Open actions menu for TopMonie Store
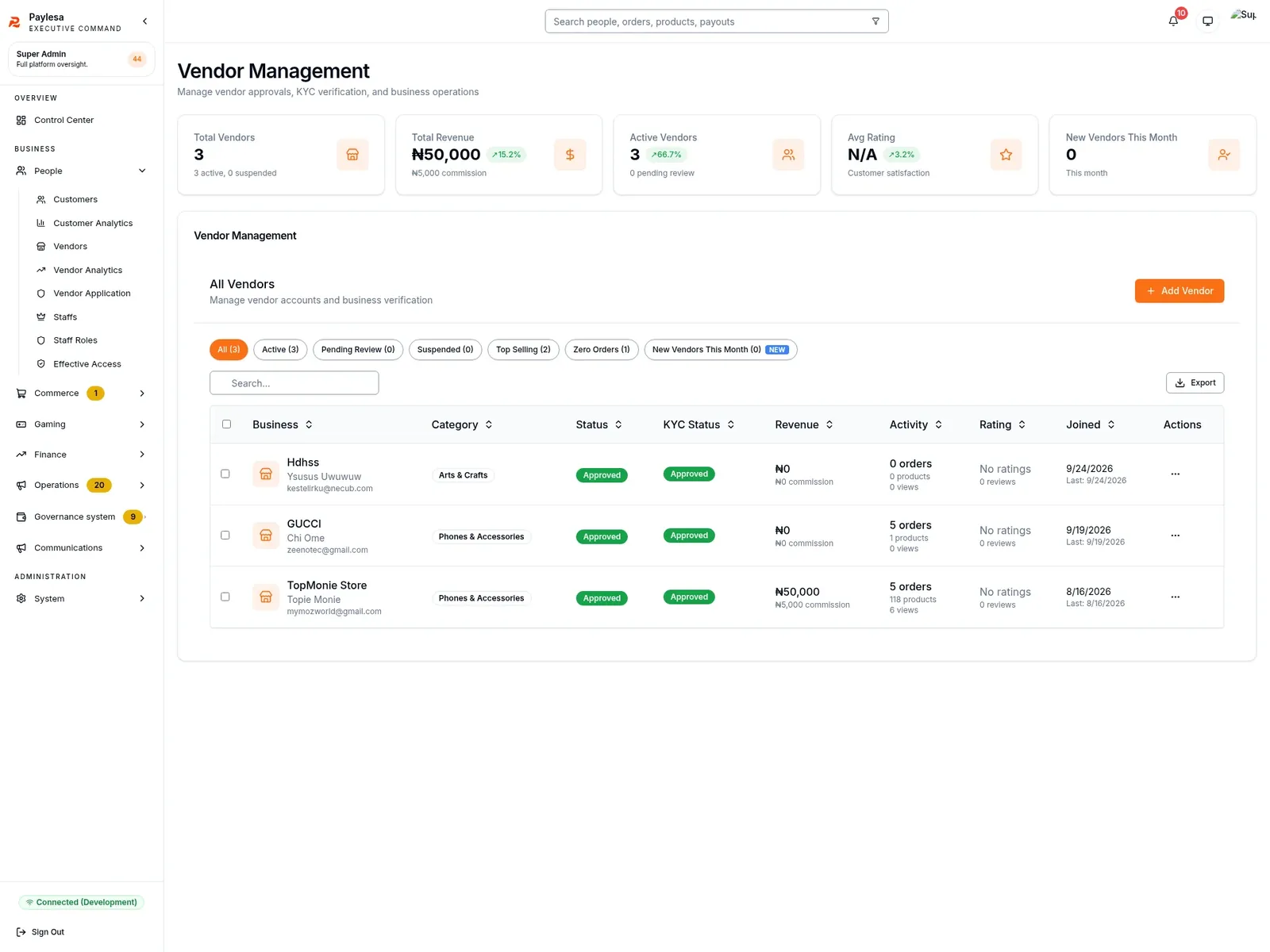Screen dimensions: 1270x952 coord(1175,597)
